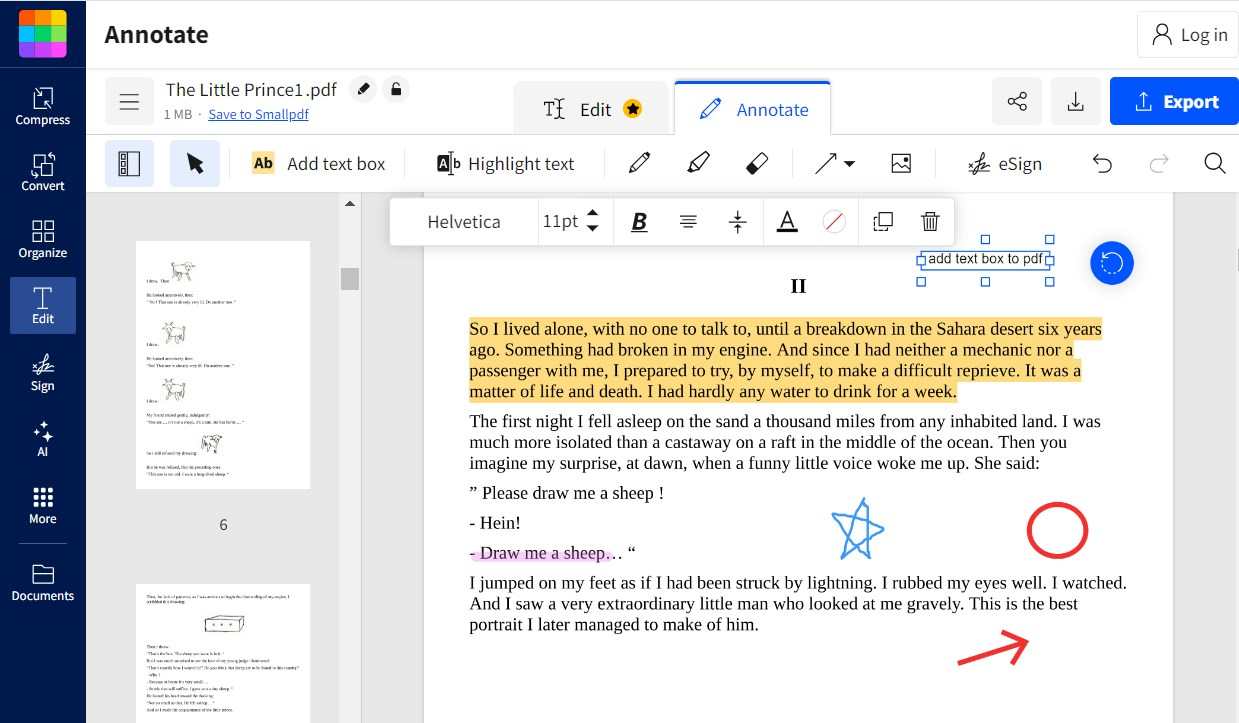The image size is (1239, 723).
Task: Select the red circle drawing
Action: point(1057,530)
